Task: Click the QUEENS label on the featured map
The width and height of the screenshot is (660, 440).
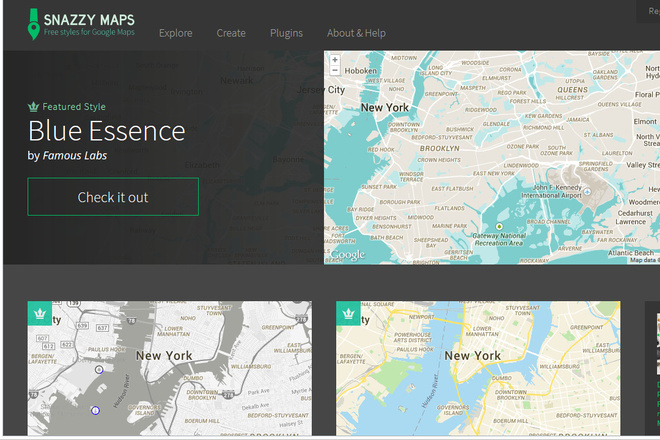Action: pos(572,90)
